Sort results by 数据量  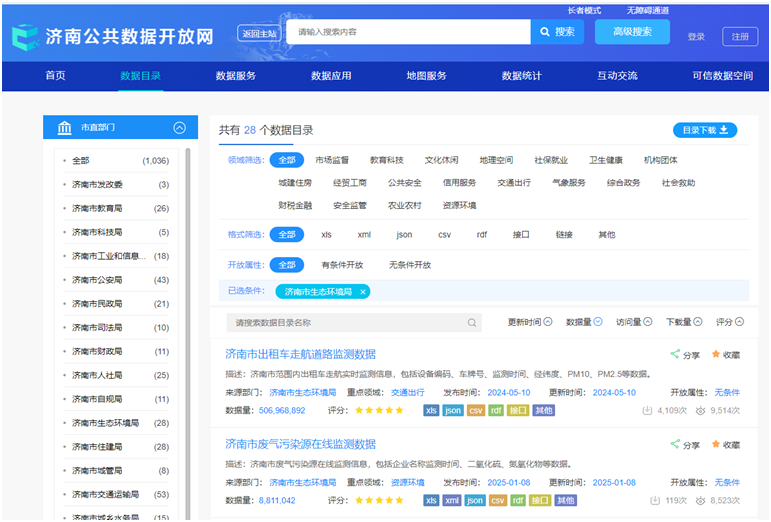[x=584, y=322]
